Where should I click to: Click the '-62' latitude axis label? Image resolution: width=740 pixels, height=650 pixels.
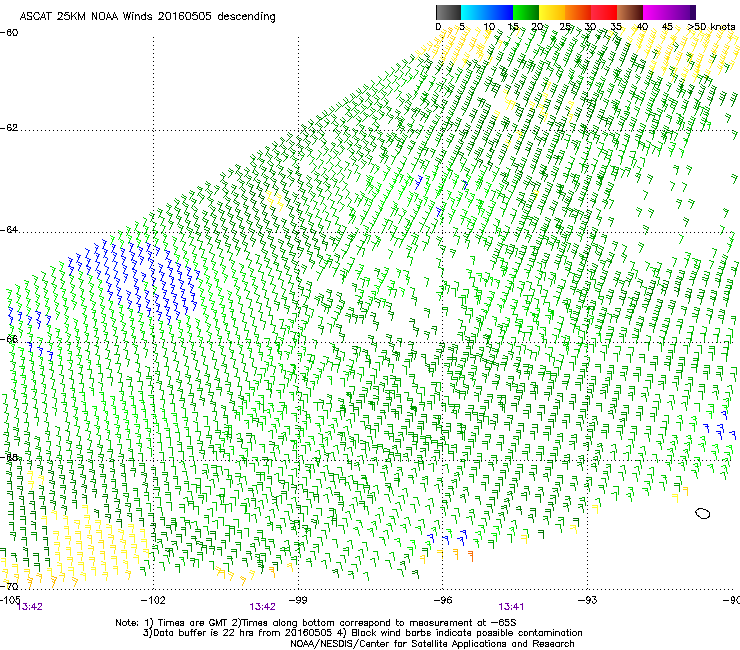(x=9, y=128)
